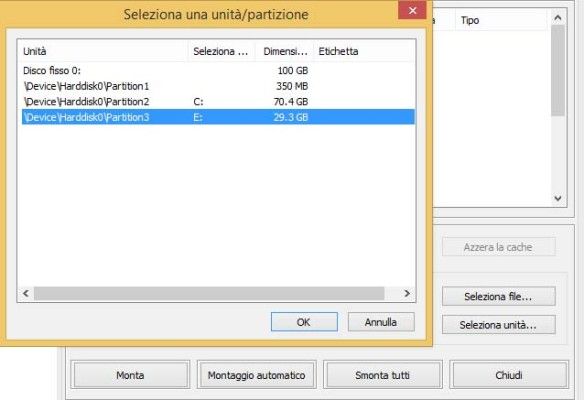Click the horizontal scrollbar left arrow
584x400 pixels.
pos(26,293)
